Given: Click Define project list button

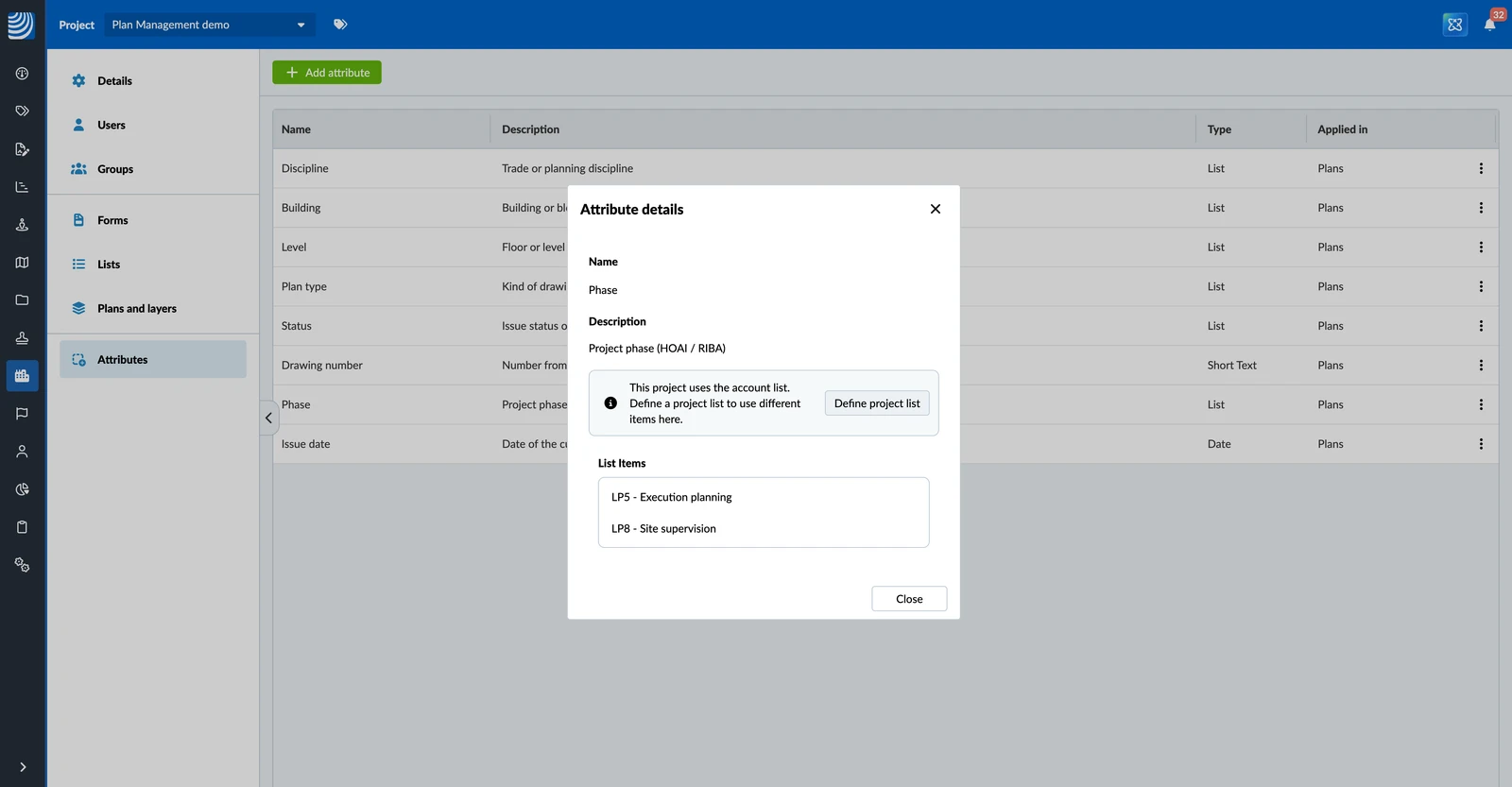Looking at the screenshot, I should pyautogui.click(x=877, y=403).
